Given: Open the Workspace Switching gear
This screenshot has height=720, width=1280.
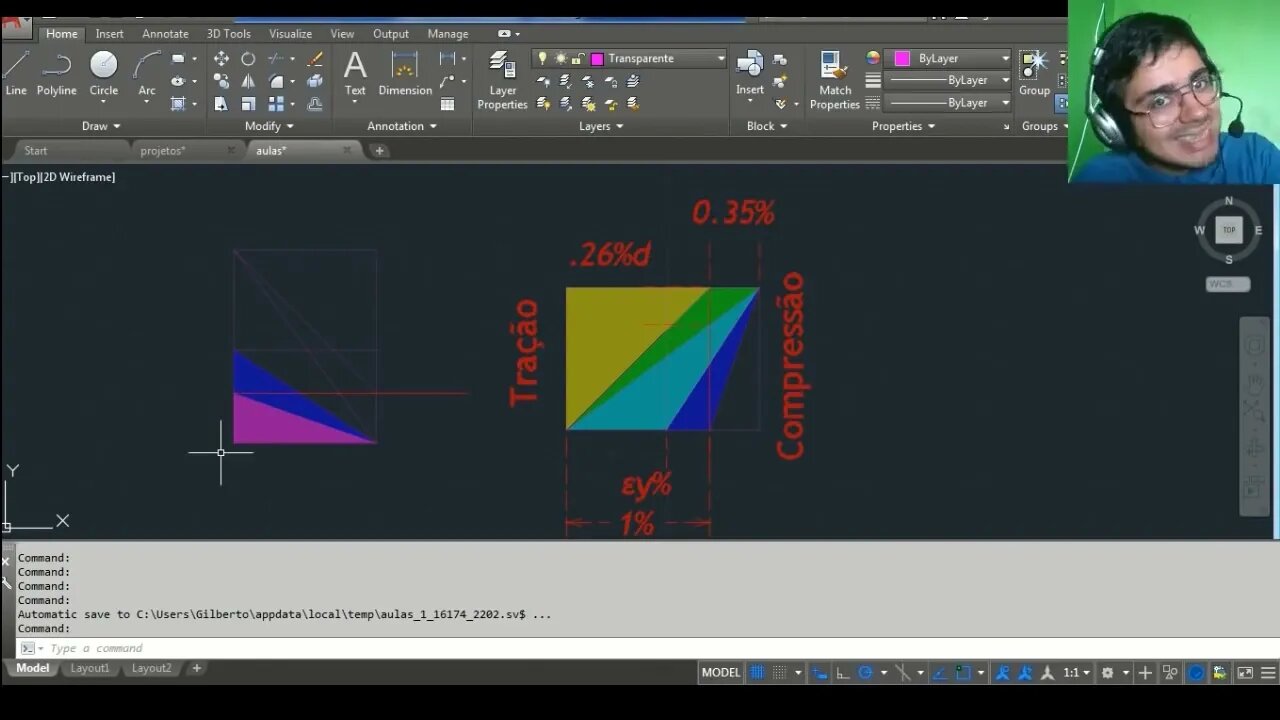Looking at the screenshot, I should point(1107,673).
